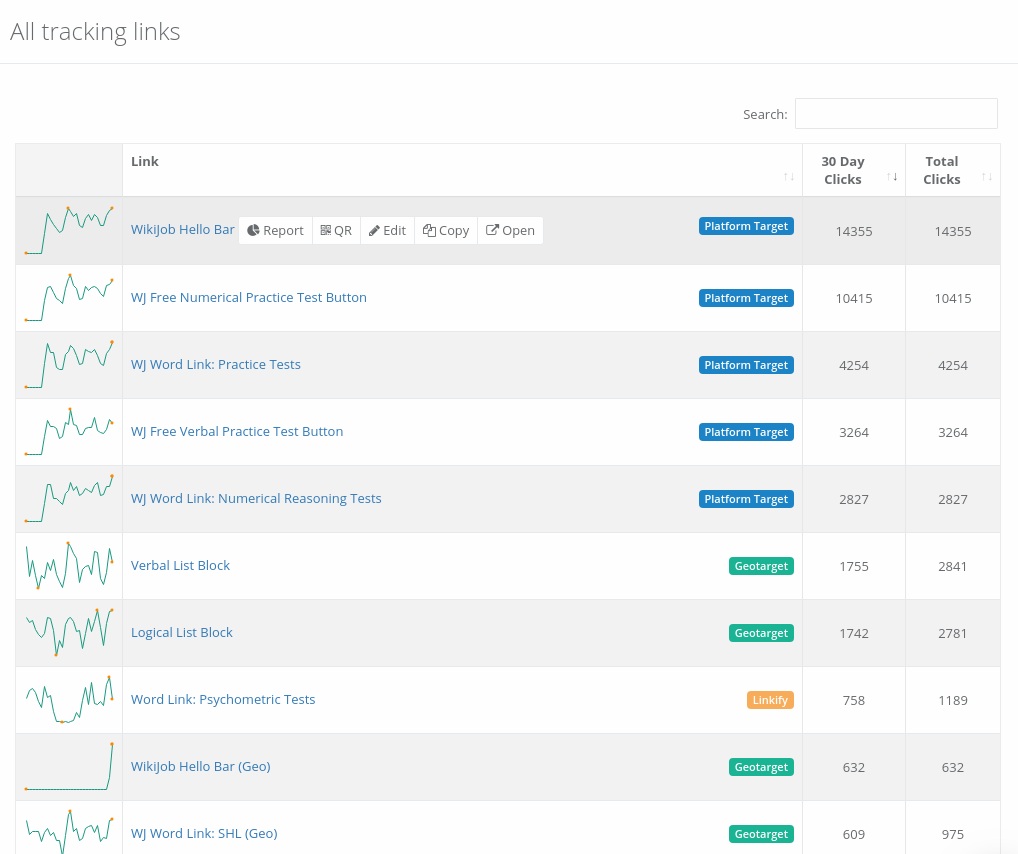
Task: Click sparkline for WJ Free Verbal Practice Test
Action: pos(69,431)
